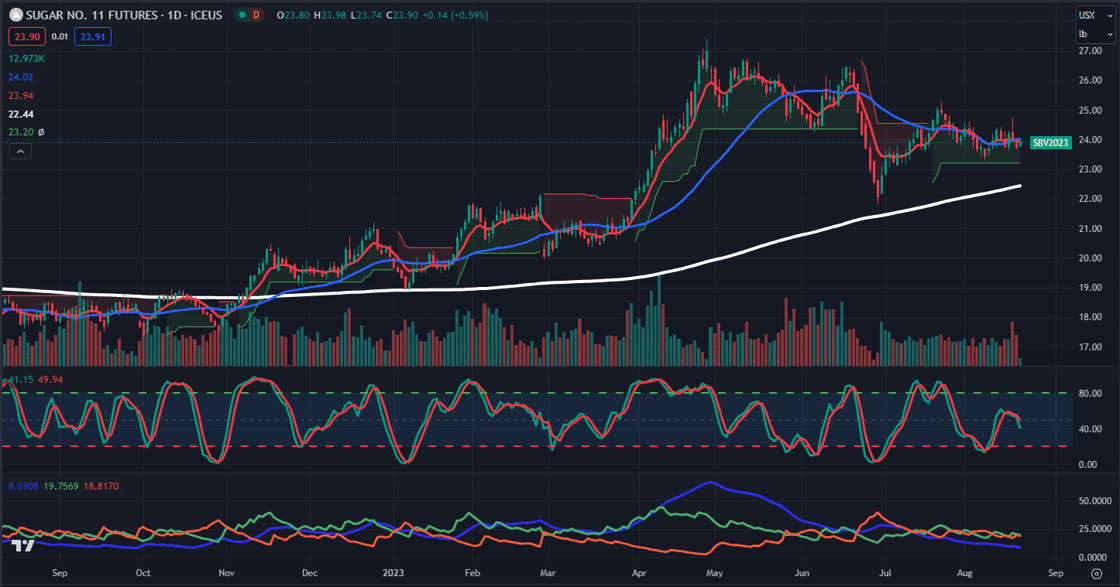Viewport: 1120px width, 587px height.
Task: Click the Apr label on time axis
Action: click(639, 573)
